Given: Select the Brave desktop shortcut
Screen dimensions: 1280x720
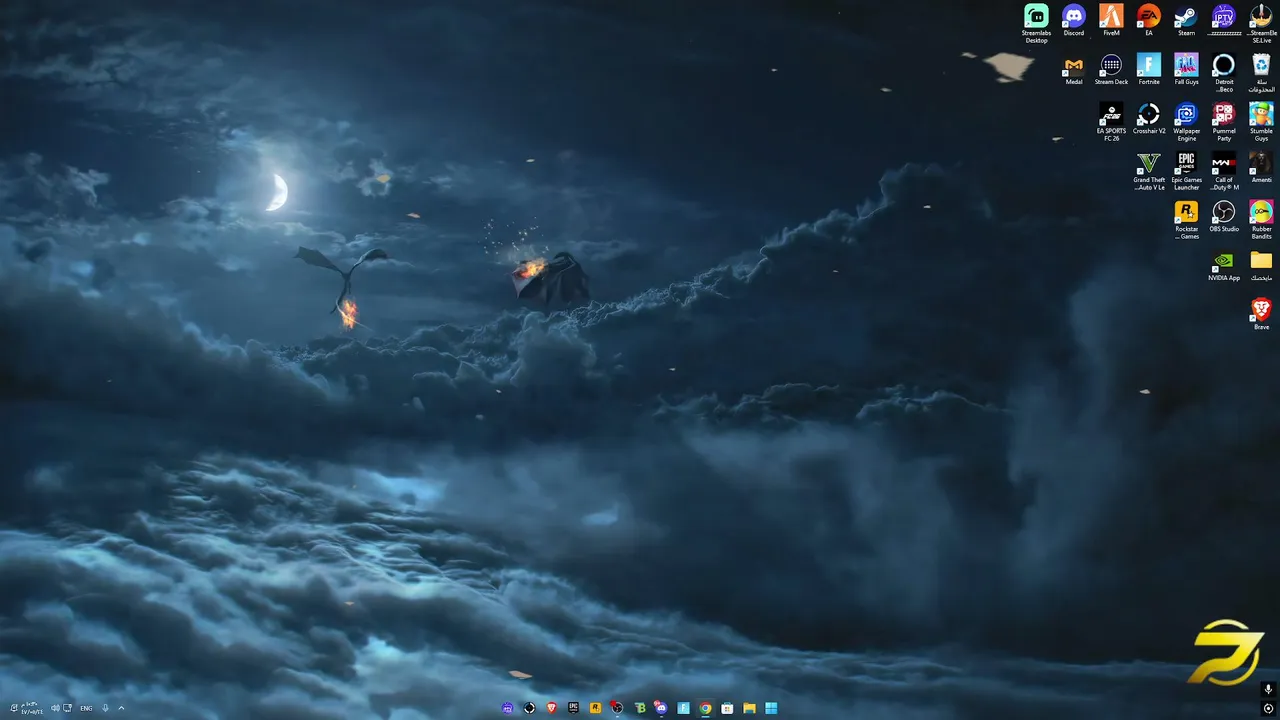Looking at the screenshot, I should (x=1261, y=314).
